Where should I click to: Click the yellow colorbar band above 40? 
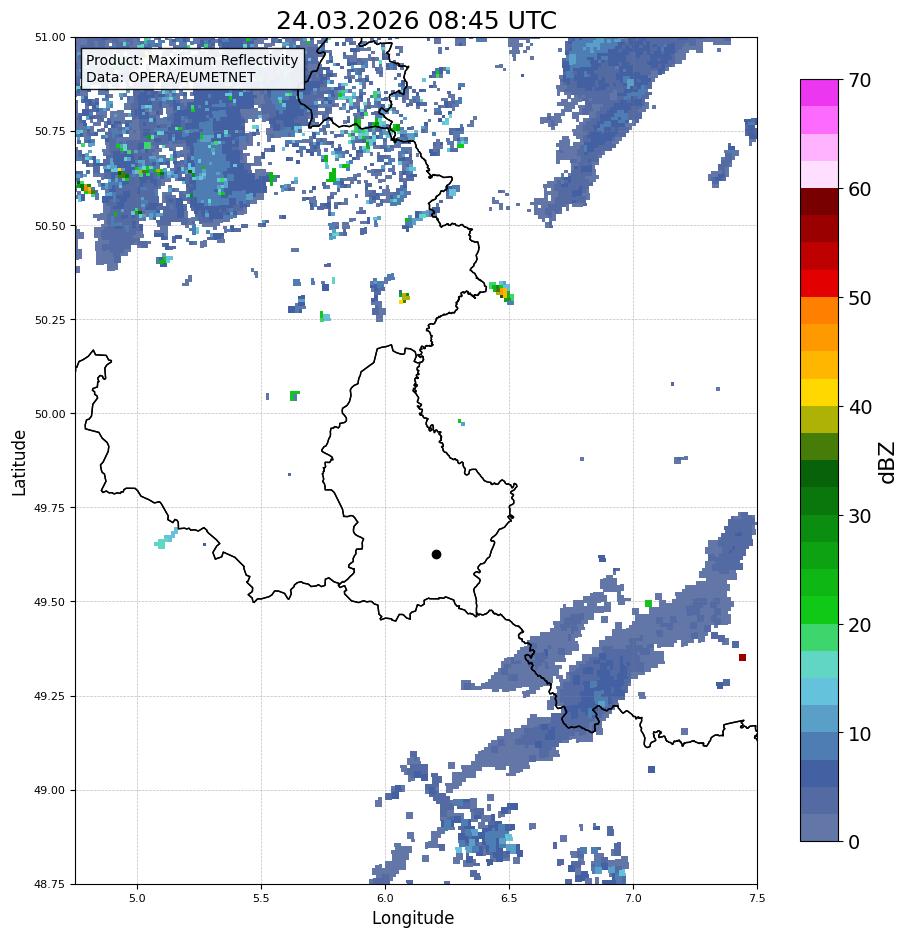click(820, 393)
